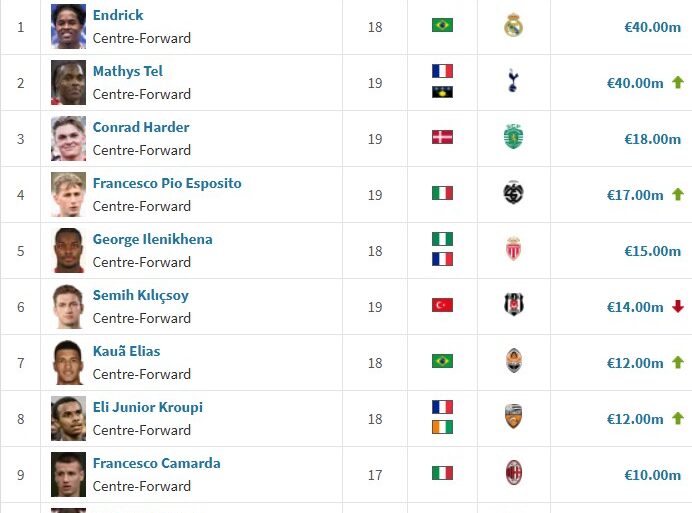Click Semih Kılıçsoy's €14.00m market value
Image resolution: width=692 pixels, height=513 pixels.
[x=635, y=307]
